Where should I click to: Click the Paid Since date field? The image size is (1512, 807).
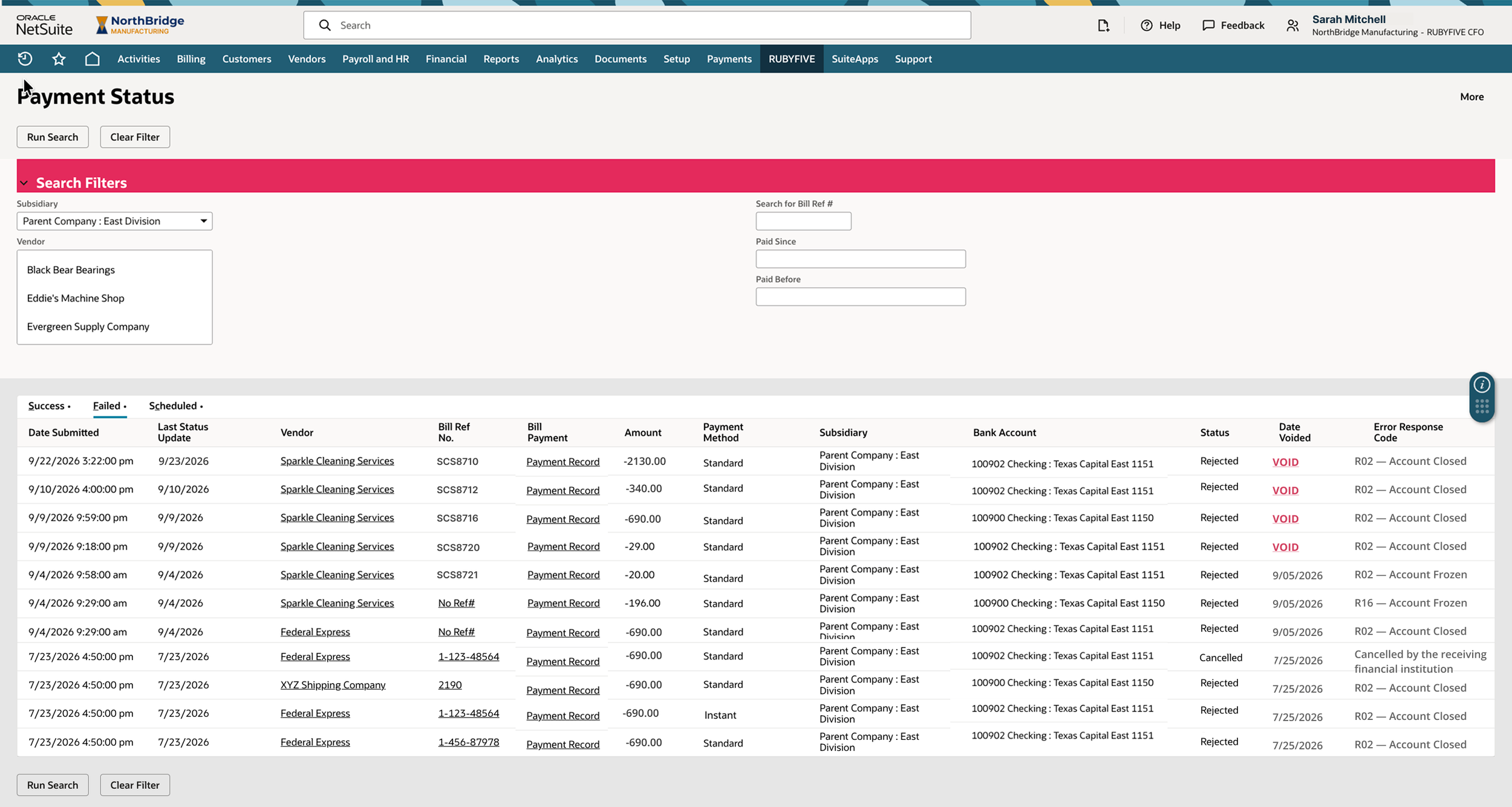(x=860, y=259)
